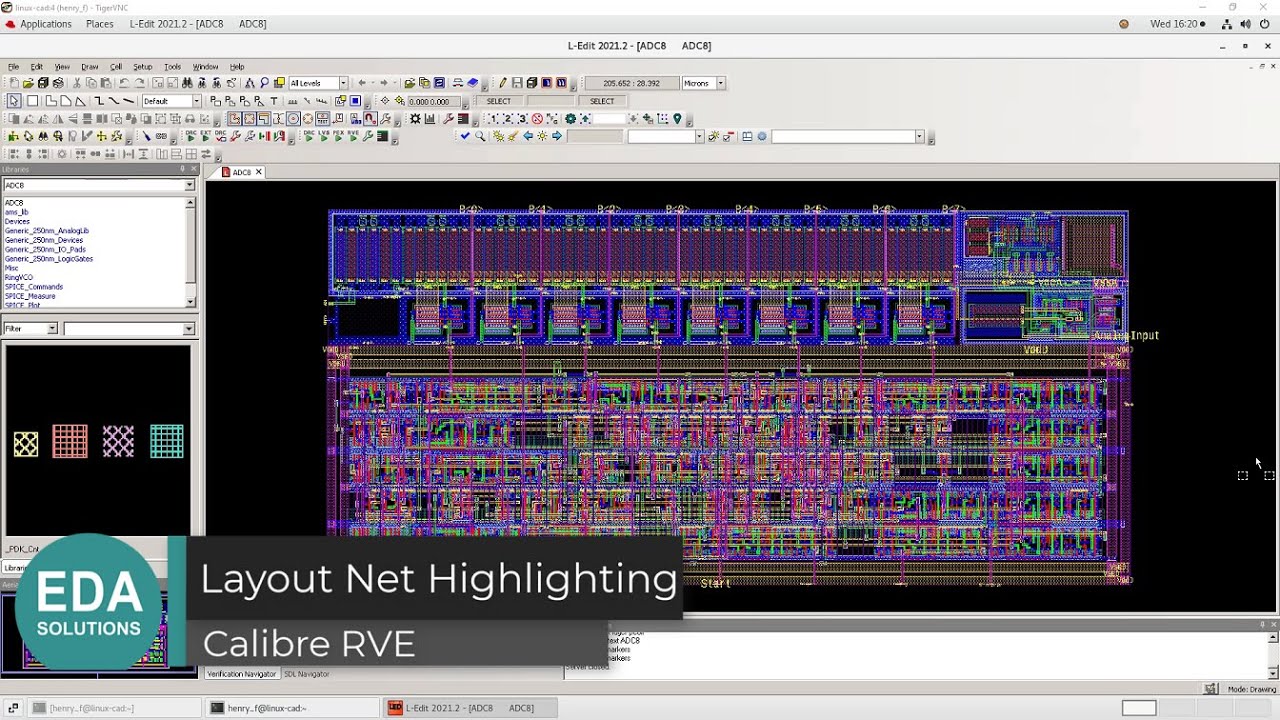This screenshot has height=720, width=1280.
Task: Toggle the numbered 3 marker button
Action: (522, 119)
